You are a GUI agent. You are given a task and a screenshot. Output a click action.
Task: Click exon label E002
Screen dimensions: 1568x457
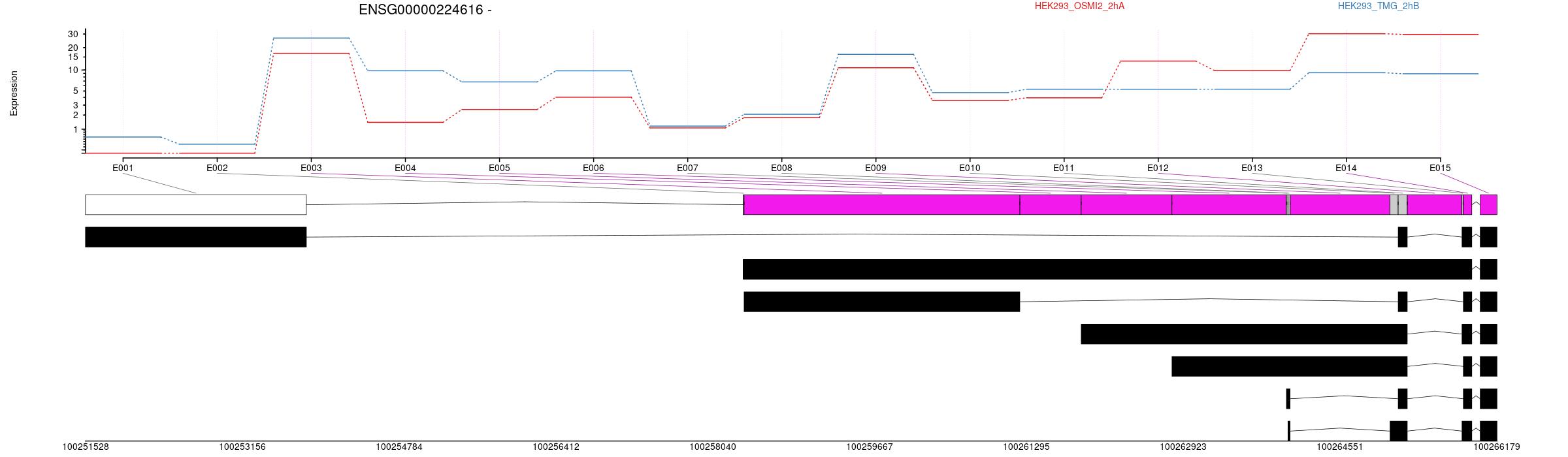click(217, 168)
